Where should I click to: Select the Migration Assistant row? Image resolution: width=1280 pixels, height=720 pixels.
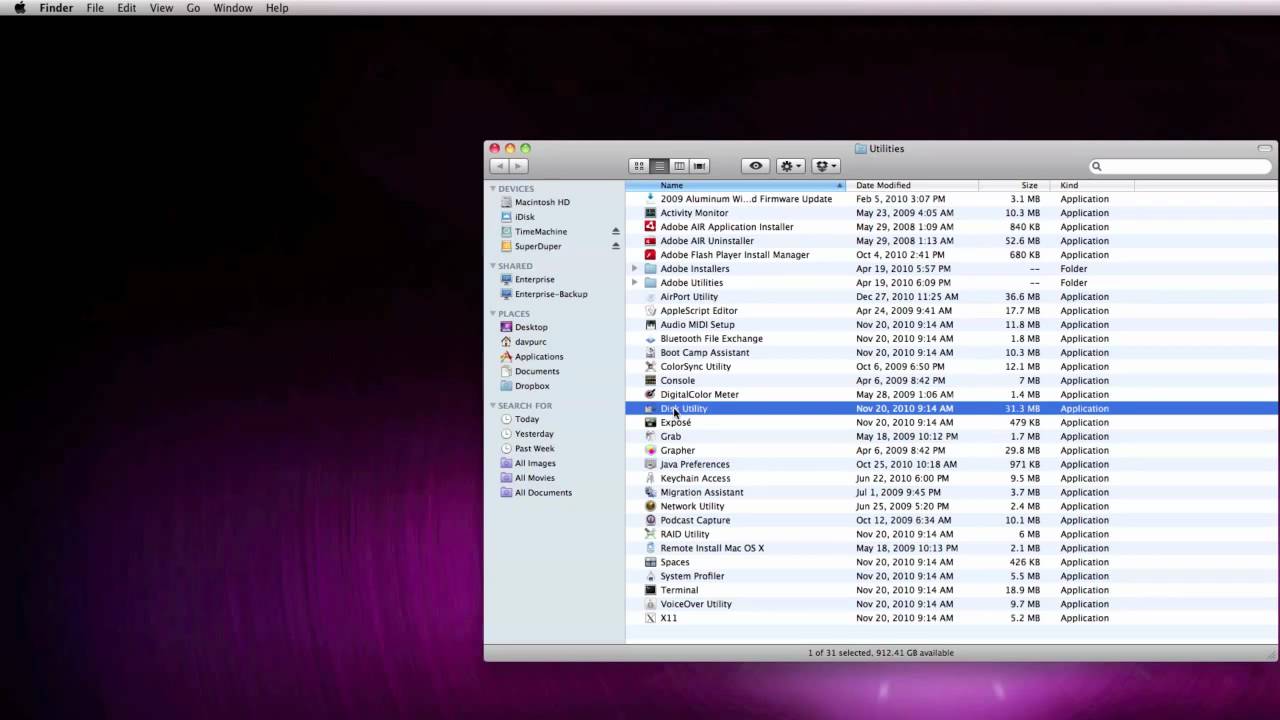(x=952, y=493)
